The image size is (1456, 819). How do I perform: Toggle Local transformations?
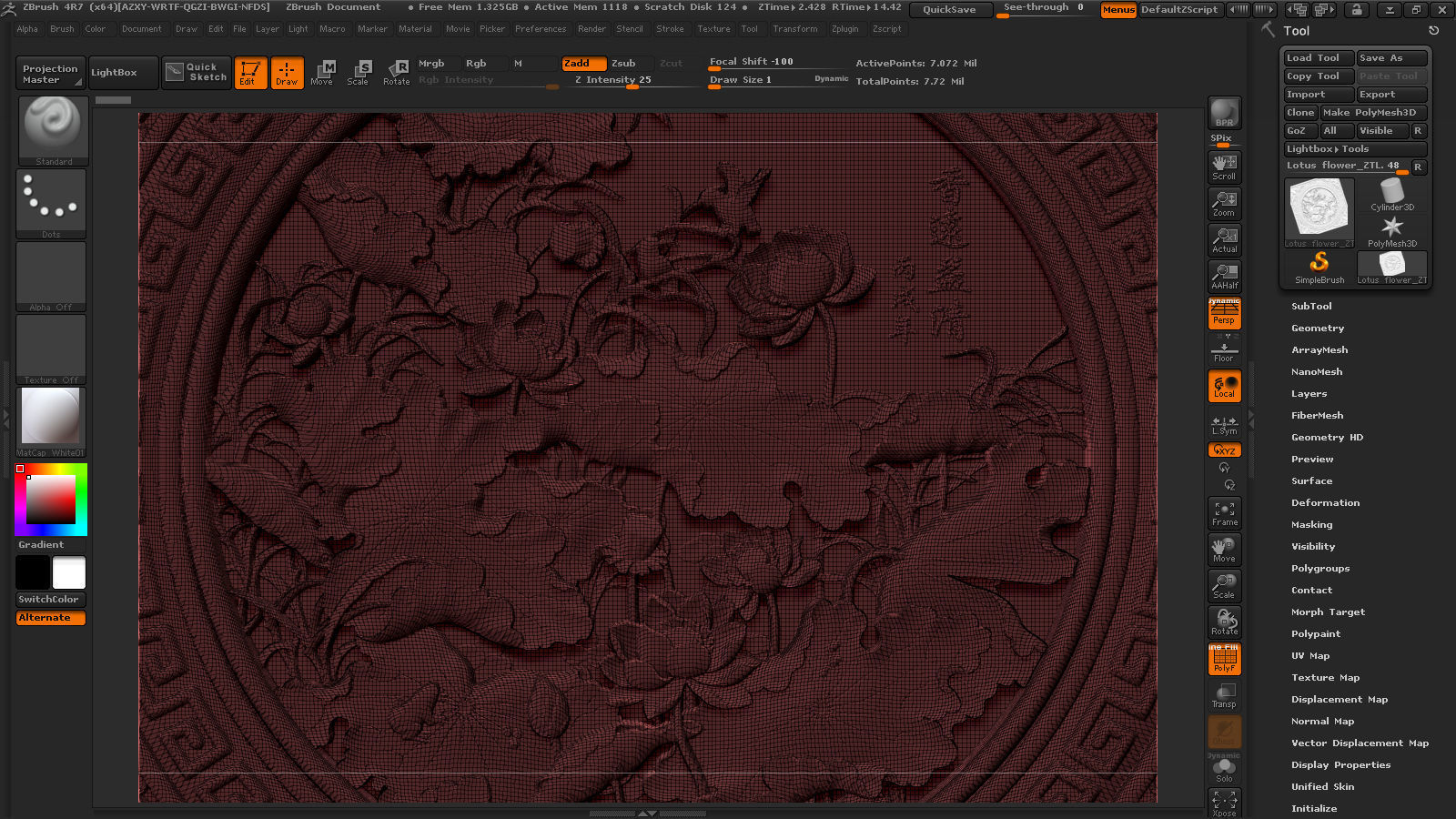pos(1224,386)
